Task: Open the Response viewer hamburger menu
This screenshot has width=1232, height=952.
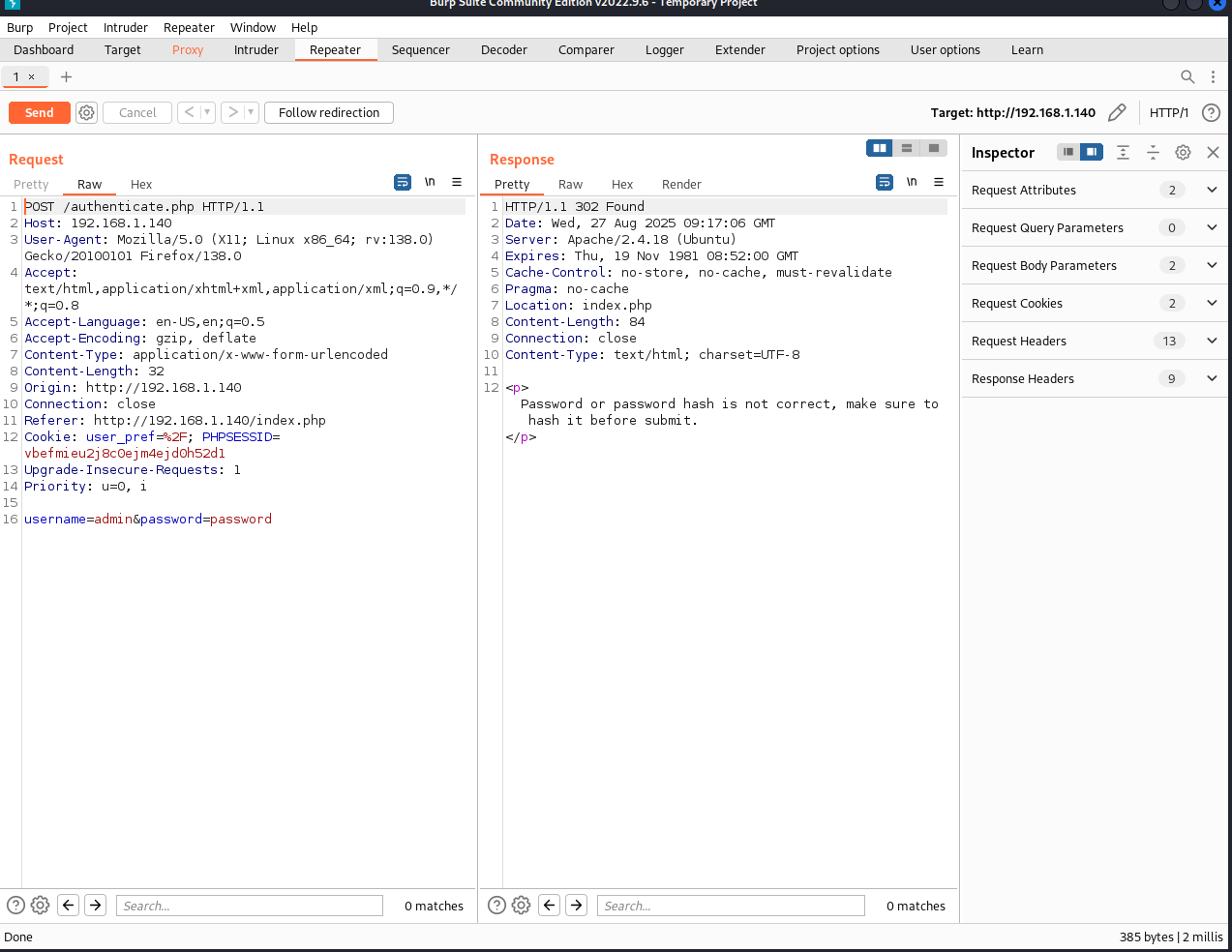Action: (x=939, y=182)
